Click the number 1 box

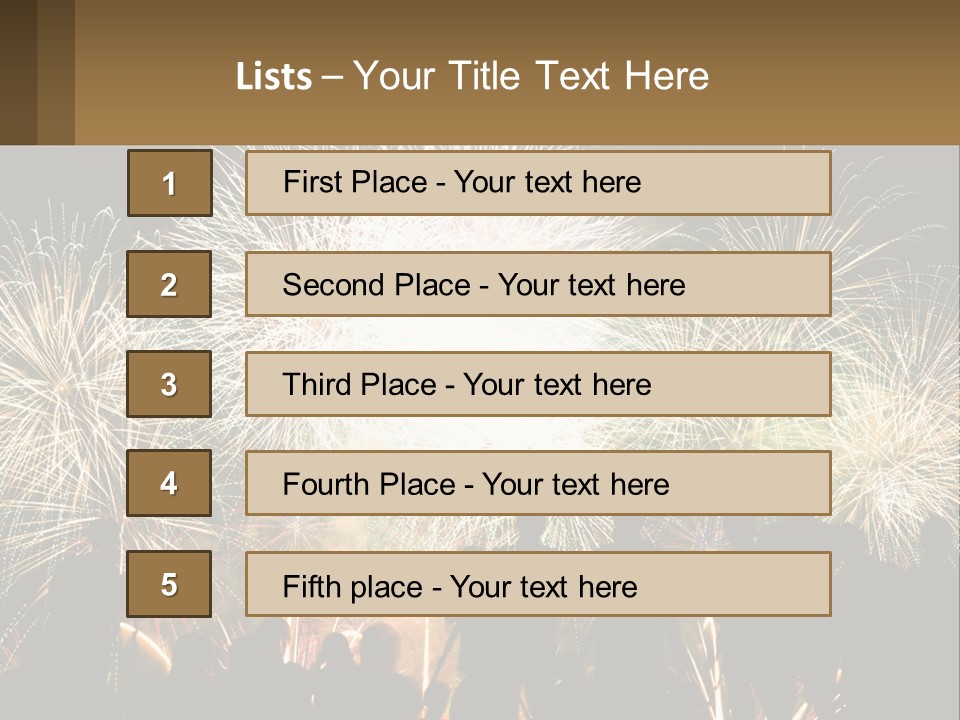(x=169, y=183)
